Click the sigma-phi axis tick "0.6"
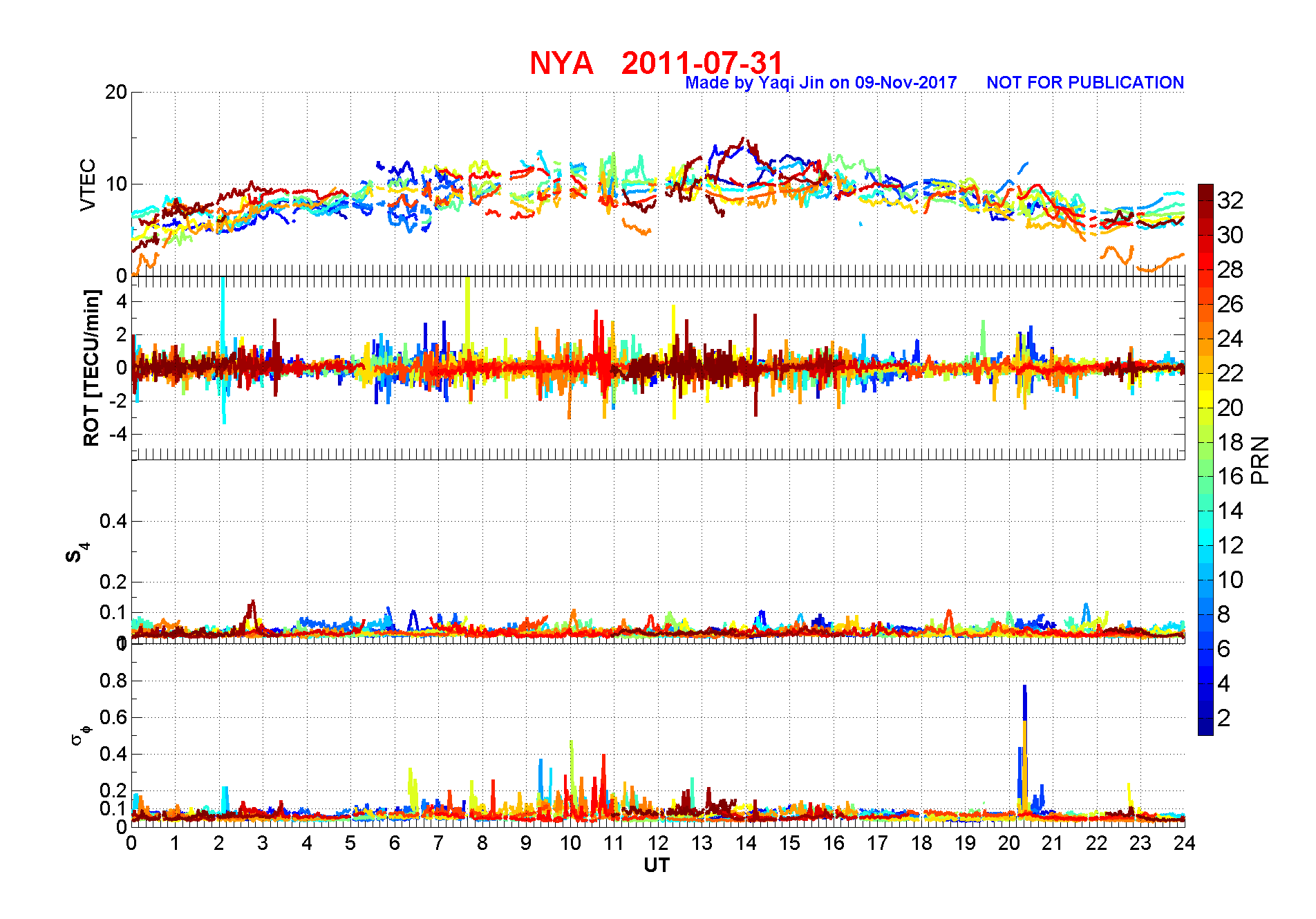Viewport: 1316px width, 919px height. coord(113,717)
